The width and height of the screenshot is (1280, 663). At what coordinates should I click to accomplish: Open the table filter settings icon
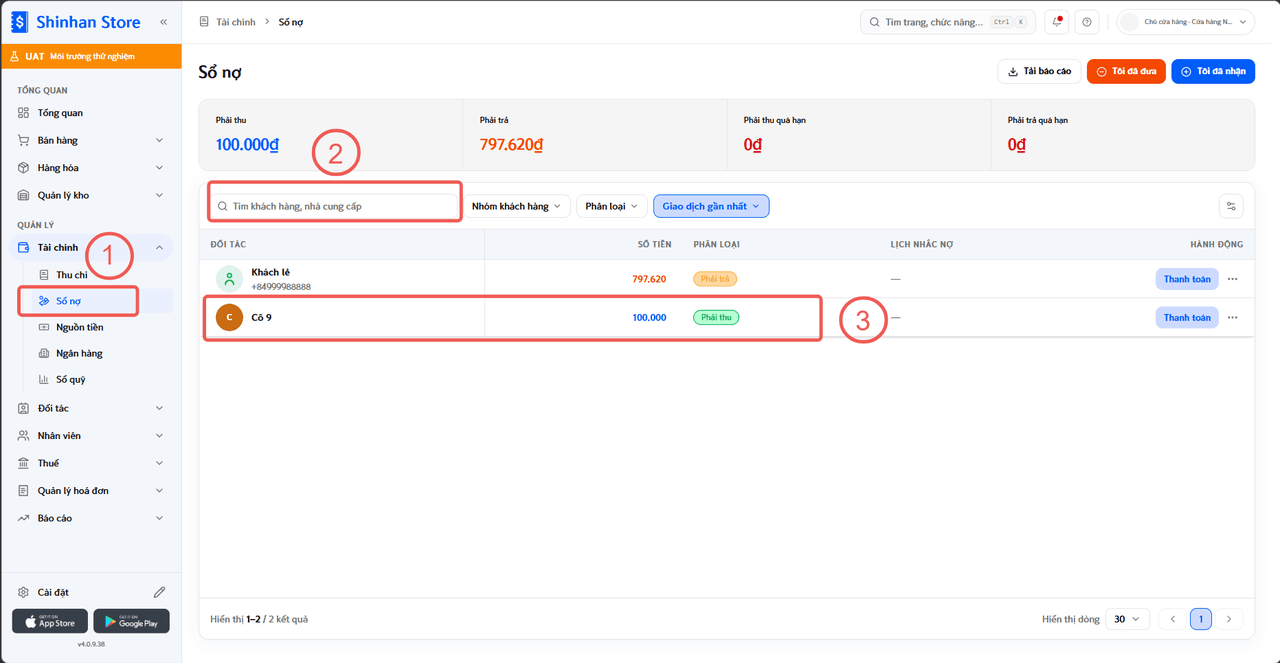[x=1231, y=206]
